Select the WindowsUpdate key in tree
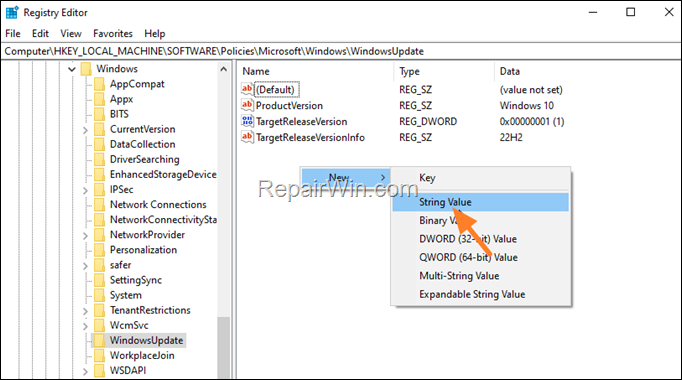 click(147, 340)
